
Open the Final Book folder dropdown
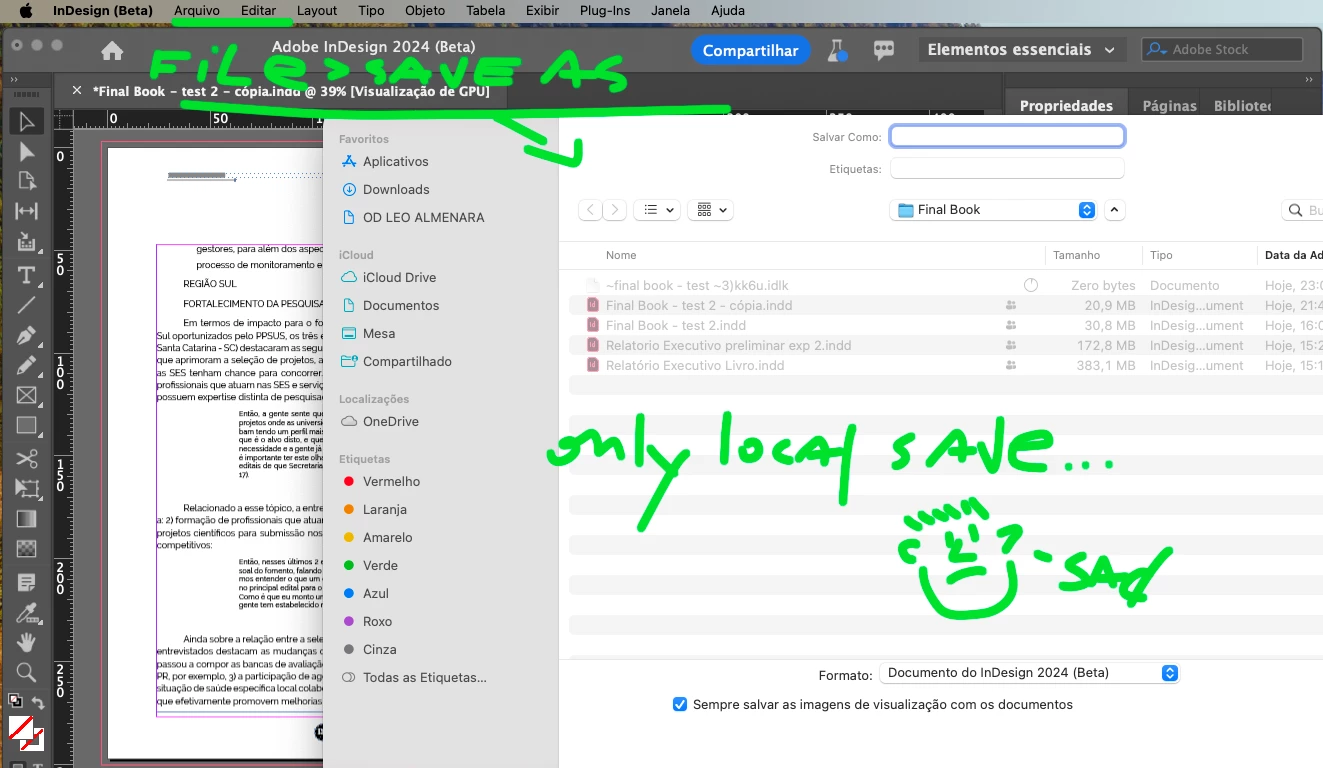pos(994,210)
